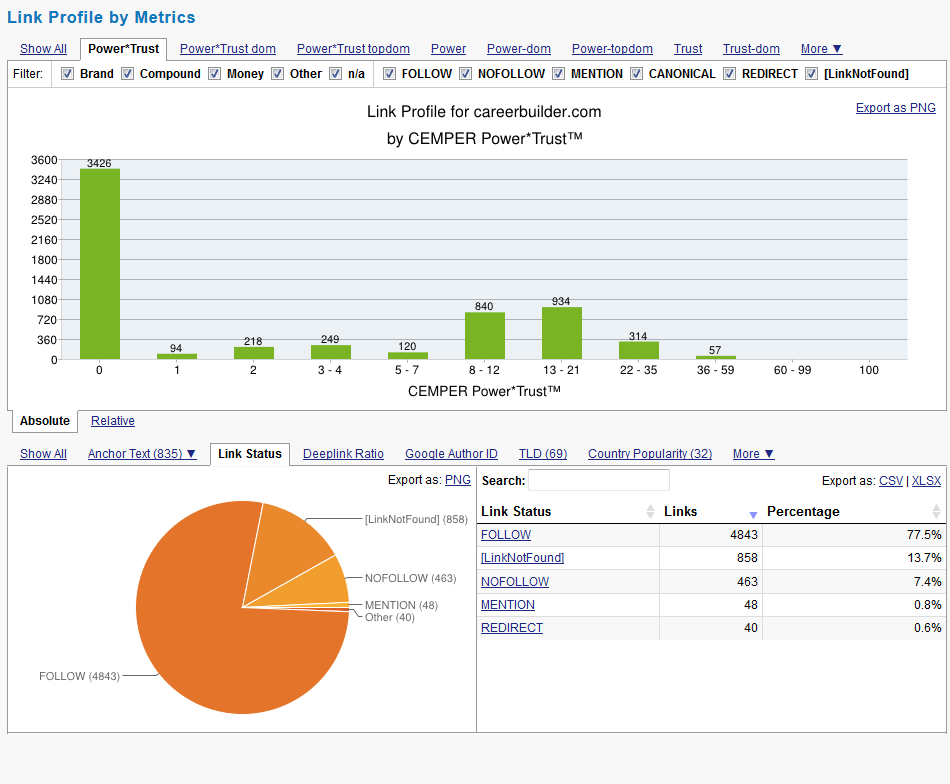The height and width of the screenshot is (784, 950).
Task: Switch to Power*Trust dom tab
Action: click(228, 49)
